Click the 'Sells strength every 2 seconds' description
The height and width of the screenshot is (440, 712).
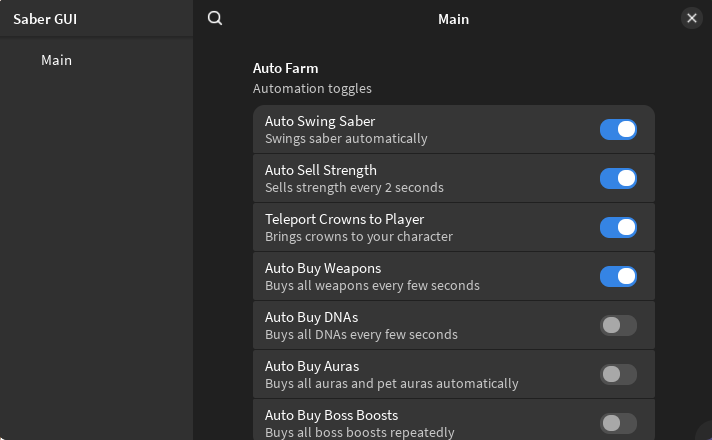[354, 187]
